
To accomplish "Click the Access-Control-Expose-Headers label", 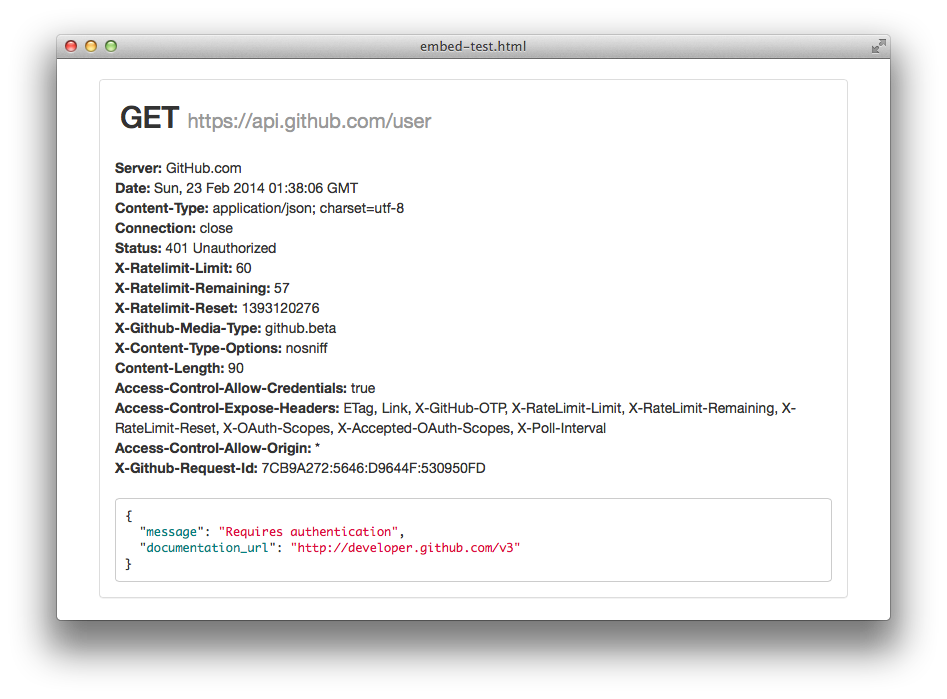I will (x=227, y=408).
